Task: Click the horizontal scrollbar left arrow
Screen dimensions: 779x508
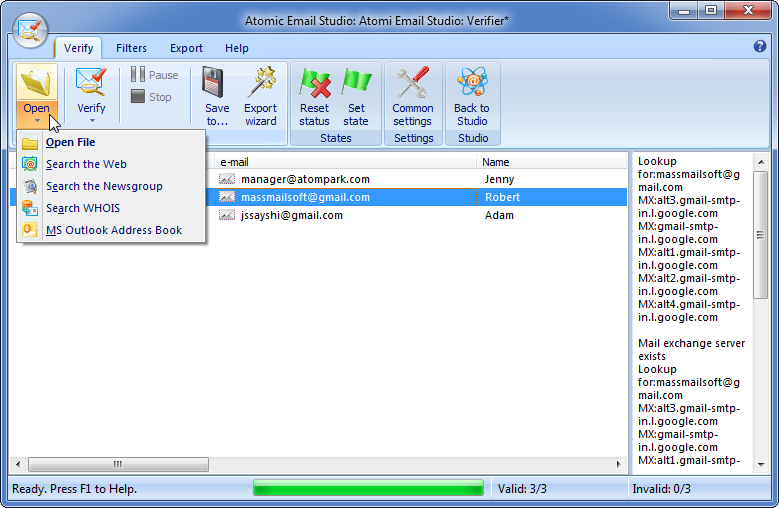Action: 18,464
